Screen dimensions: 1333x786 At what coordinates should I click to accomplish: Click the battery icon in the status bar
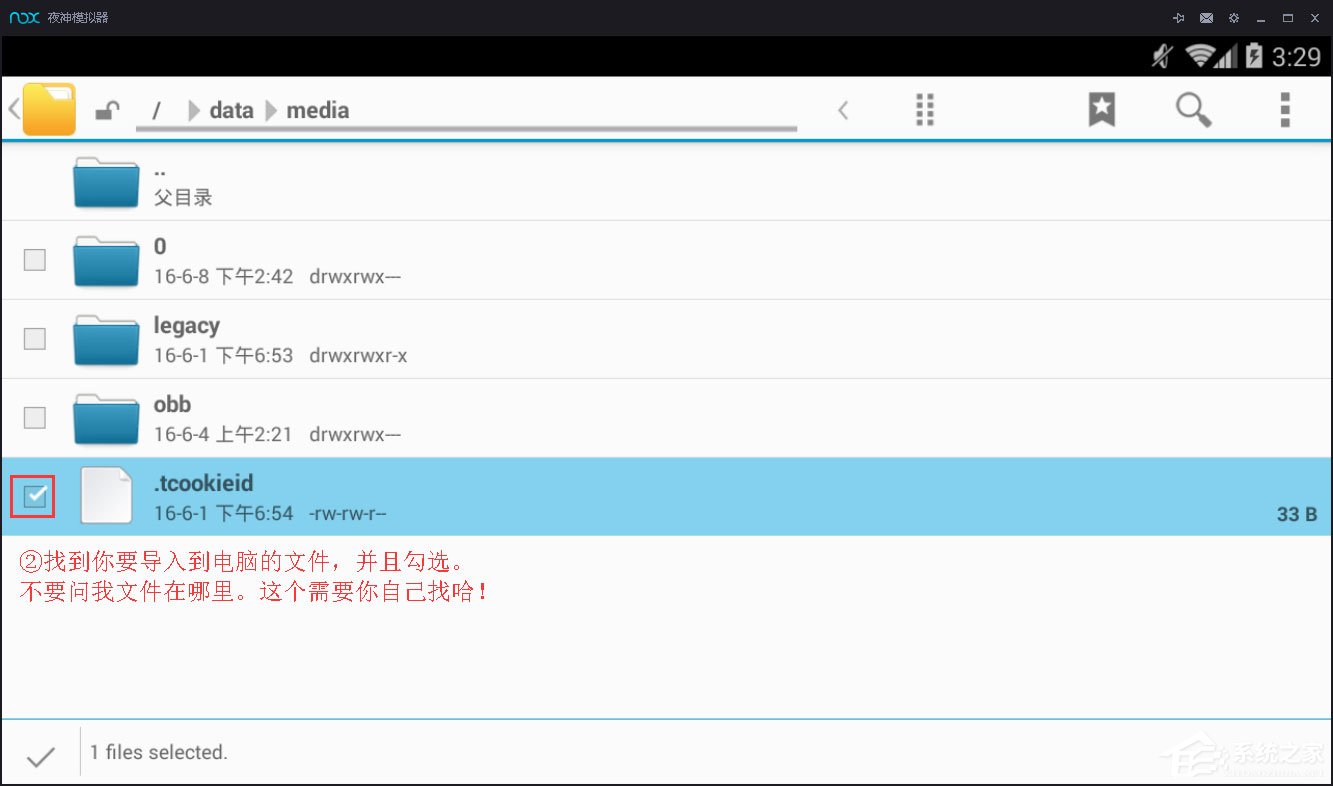(x=1253, y=57)
